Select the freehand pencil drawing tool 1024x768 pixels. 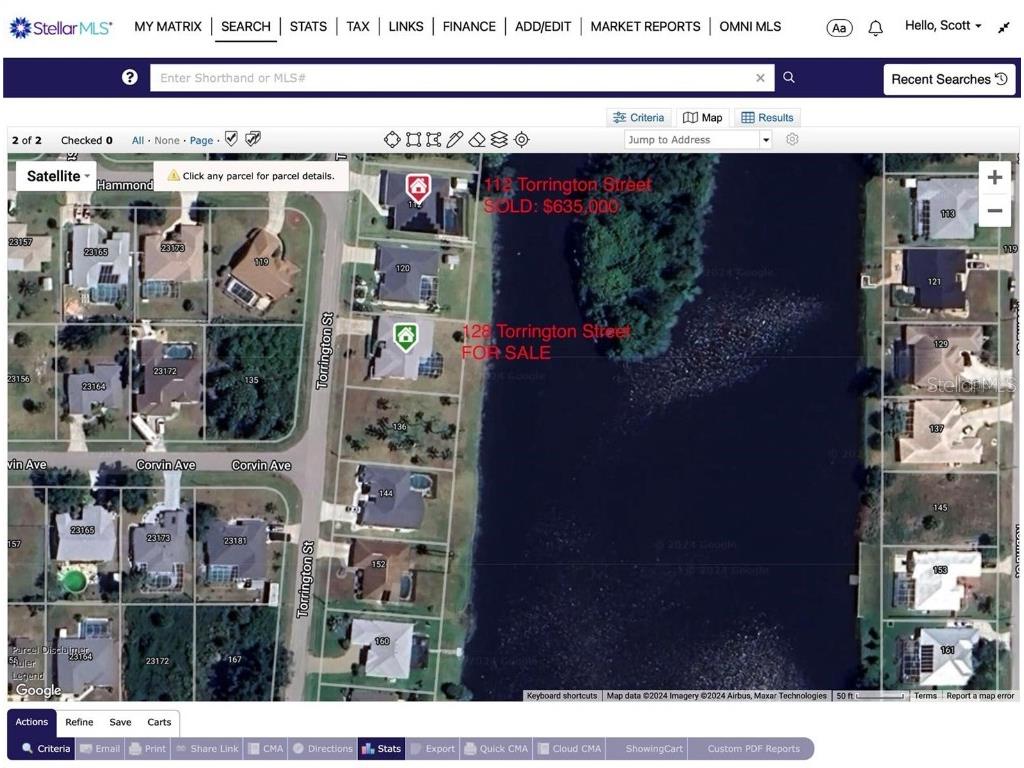tap(456, 140)
